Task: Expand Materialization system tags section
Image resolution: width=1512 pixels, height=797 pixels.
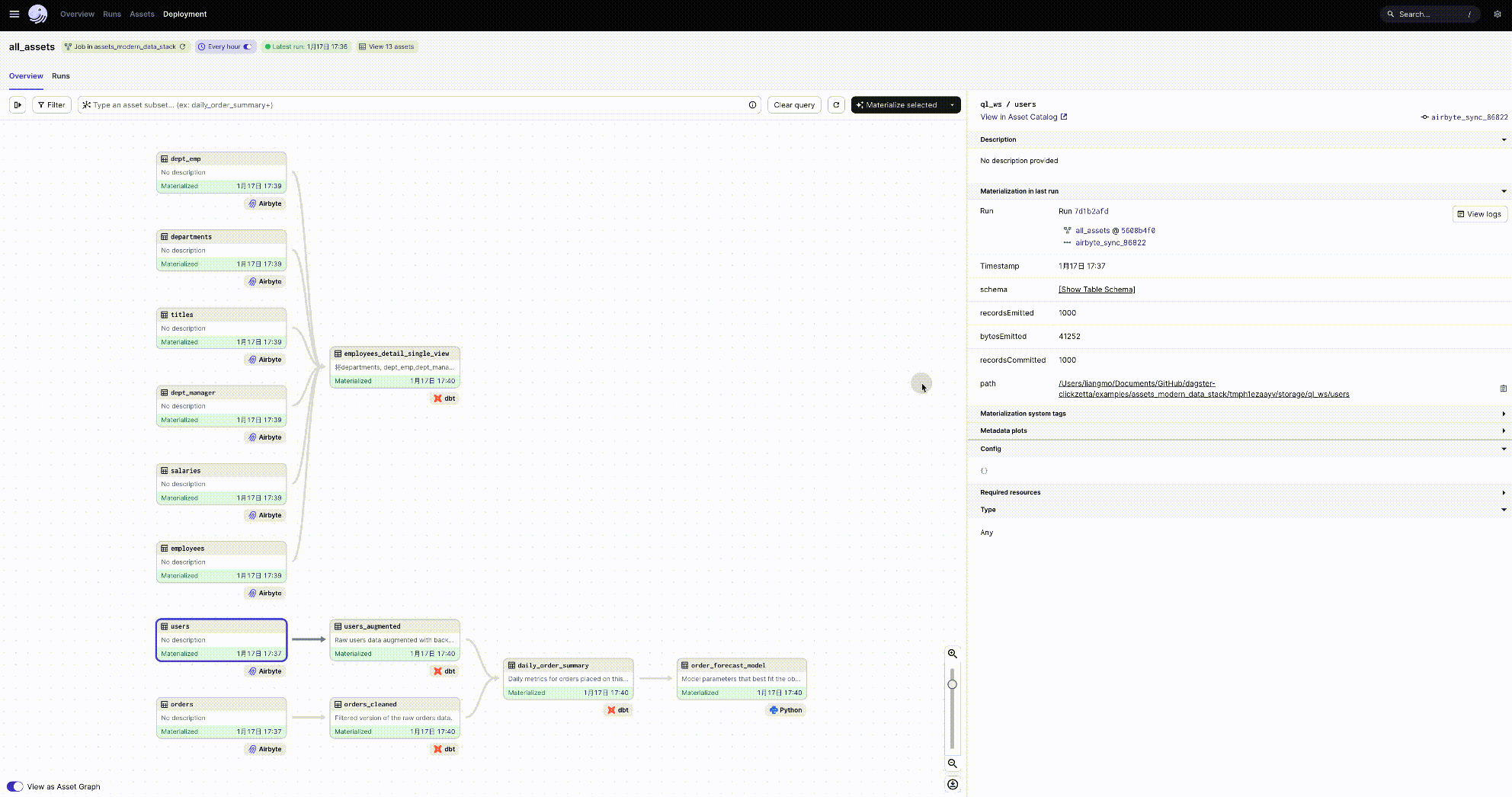Action: [x=1503, y=414]
